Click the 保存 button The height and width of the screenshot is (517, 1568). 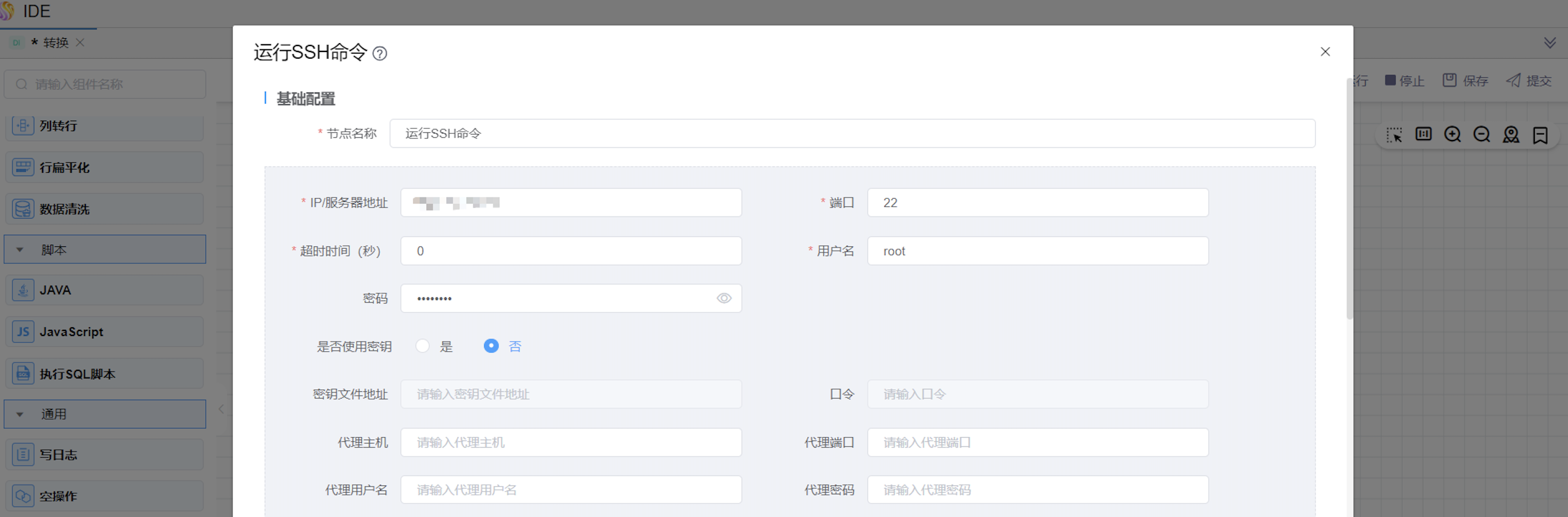(x=1465, y=81)
